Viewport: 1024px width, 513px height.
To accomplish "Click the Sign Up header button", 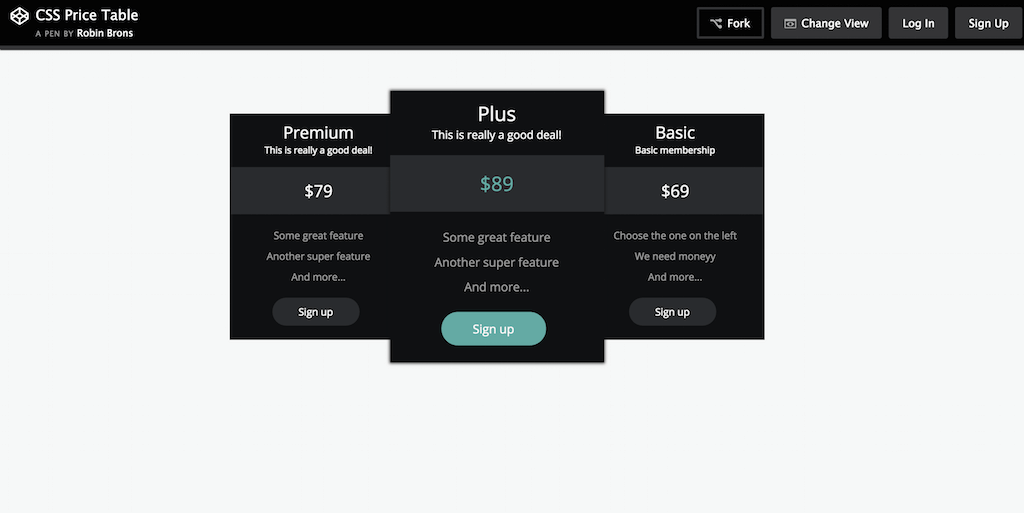I will [988, 23].
